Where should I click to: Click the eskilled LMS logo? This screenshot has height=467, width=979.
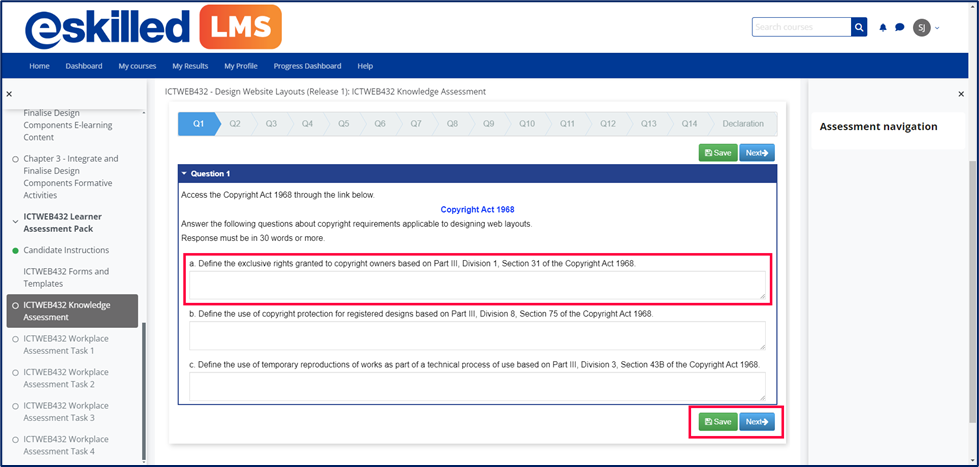pos(153,27)
